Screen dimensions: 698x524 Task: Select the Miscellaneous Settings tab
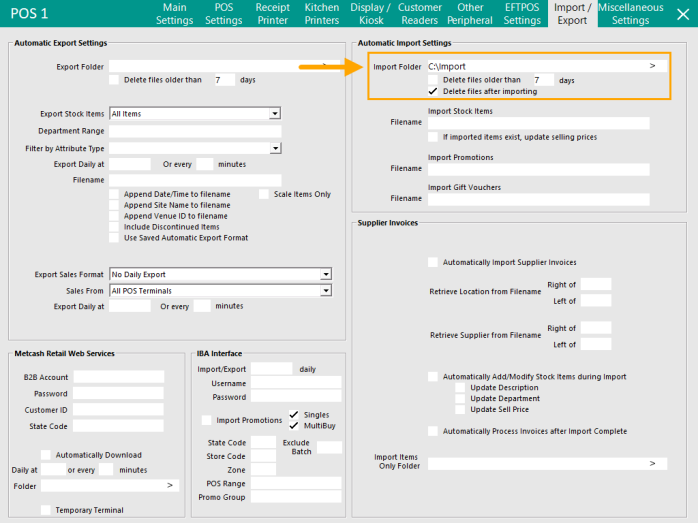coord(630,14)
